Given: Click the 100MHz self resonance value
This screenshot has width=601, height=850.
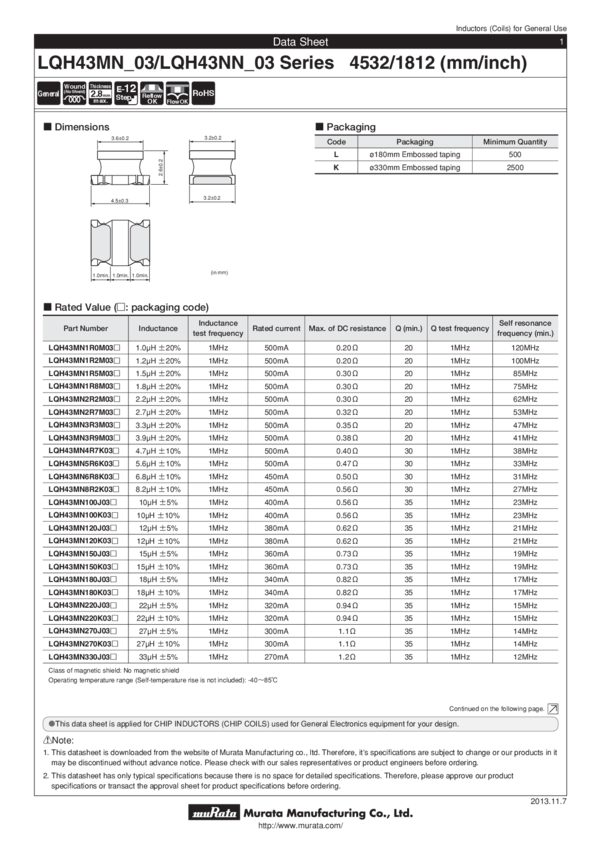Looking at the screenshot, I should pyautogui.click(x=525, y=360).
